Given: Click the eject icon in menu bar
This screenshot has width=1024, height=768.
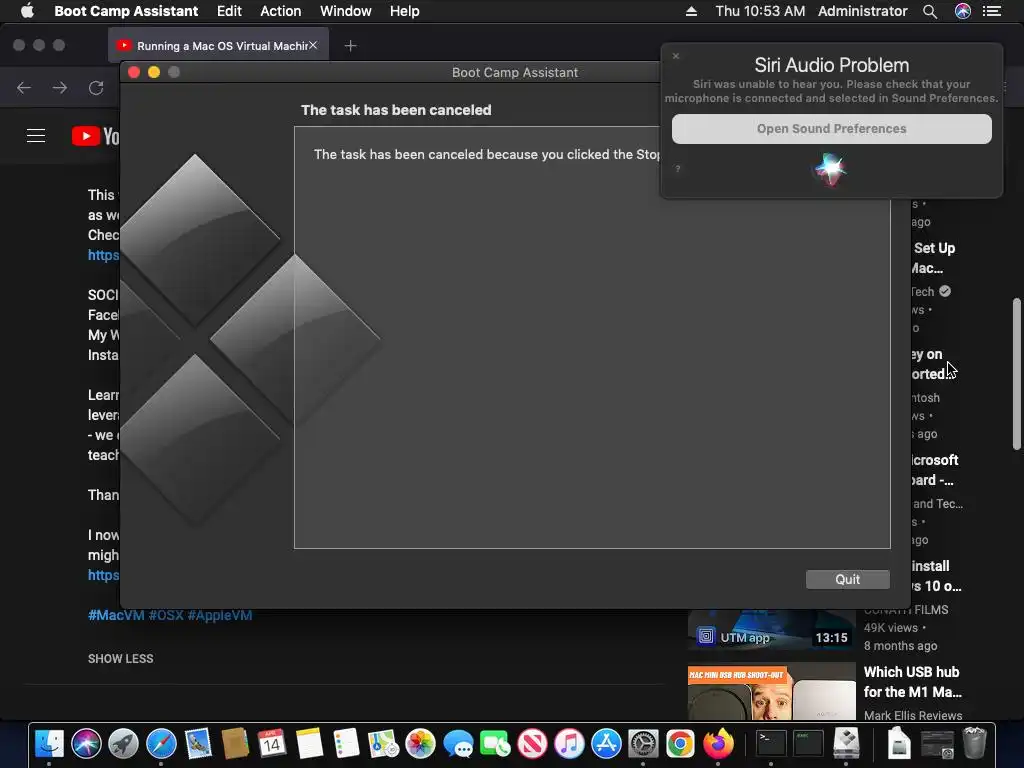Looking at the screenshot, I should point(691,11).
